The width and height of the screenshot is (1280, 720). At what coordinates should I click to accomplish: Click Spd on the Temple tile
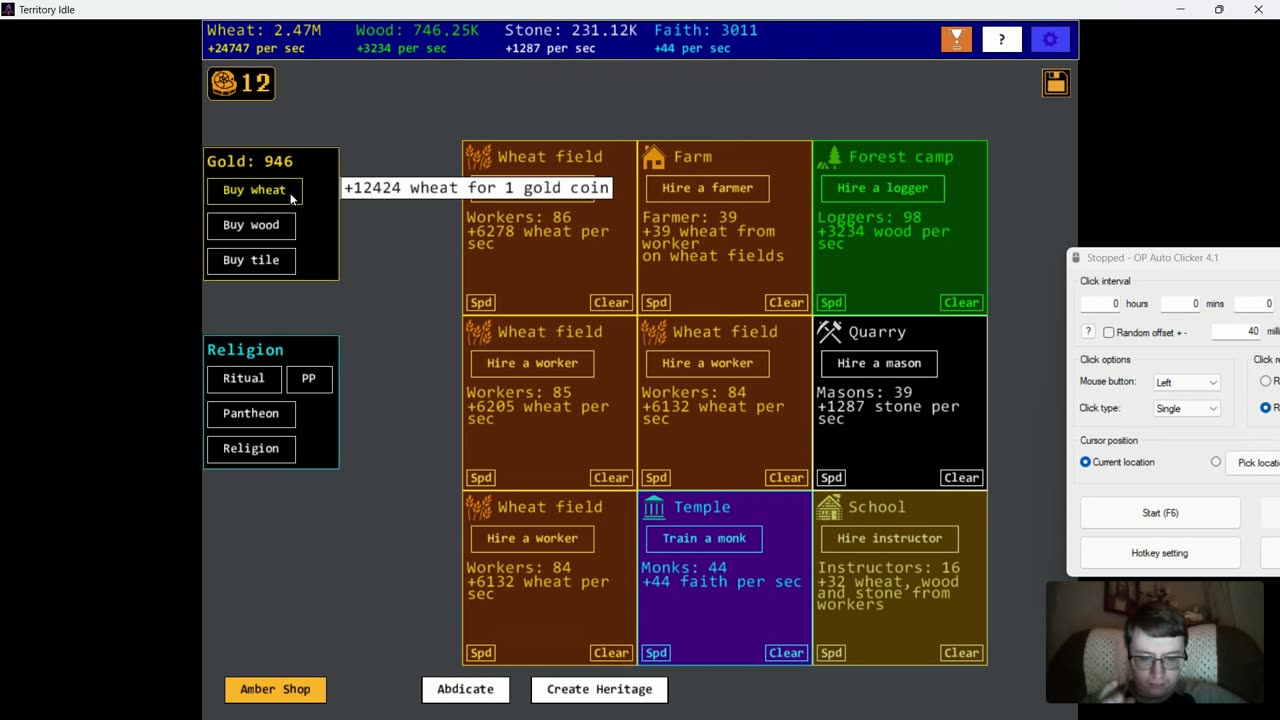pyautogui.click(x=656, y=653)
